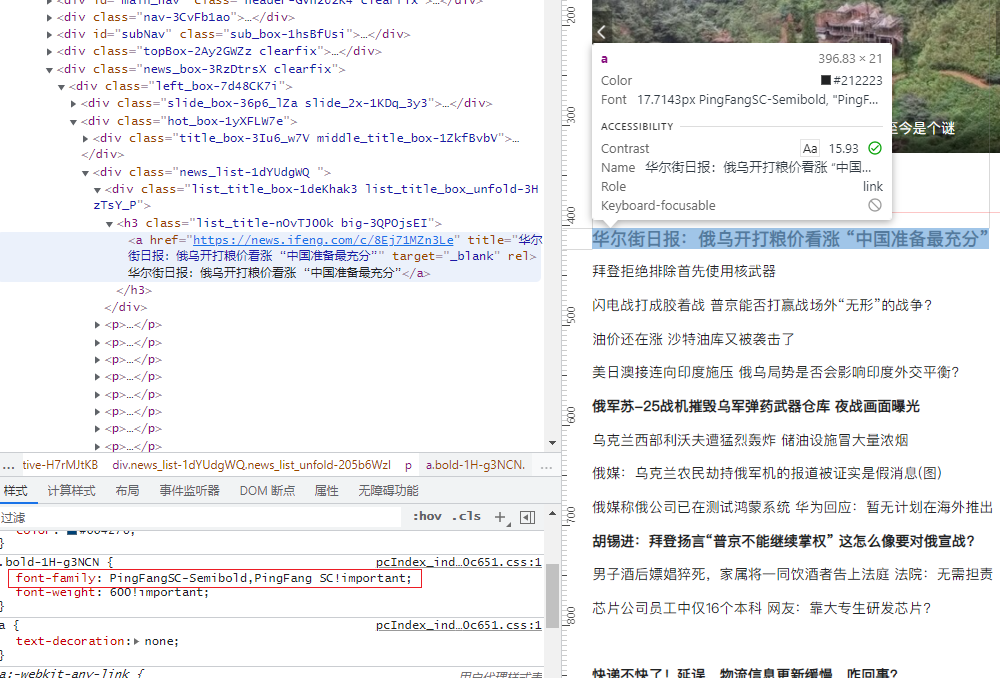
Task: Collapse the left_box-7d48CK7i div node
Action: coord(61,87)
